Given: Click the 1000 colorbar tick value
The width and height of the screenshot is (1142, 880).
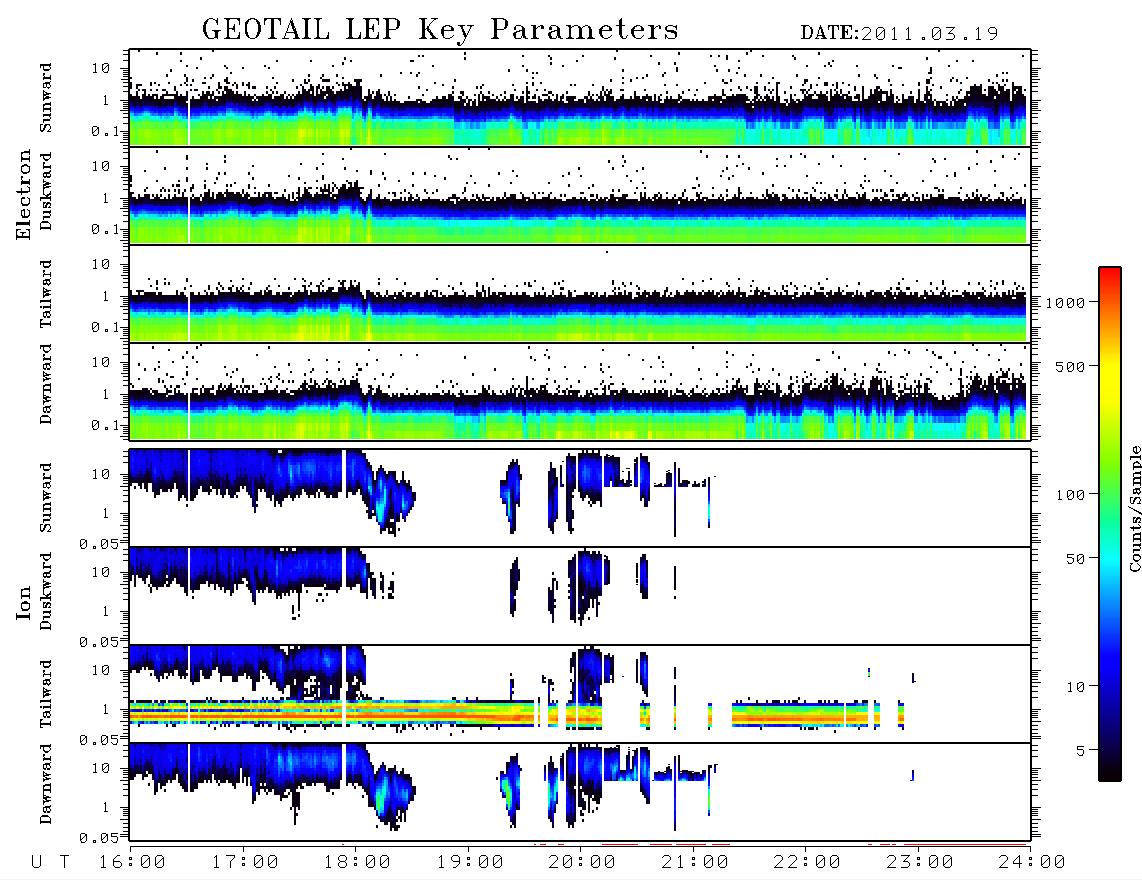Looking at the screenshot, I should click(x=1066, y=302).
